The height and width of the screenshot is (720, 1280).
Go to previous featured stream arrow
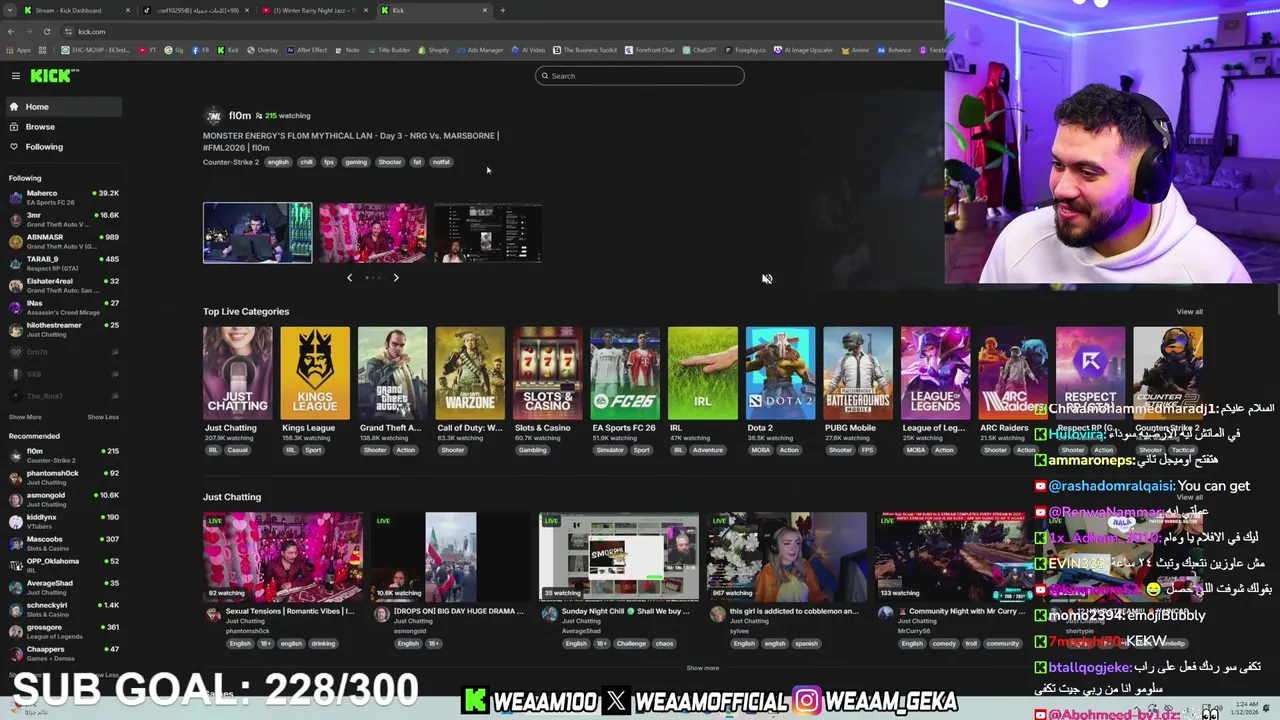pyautogui.click(x=349, y=277)
